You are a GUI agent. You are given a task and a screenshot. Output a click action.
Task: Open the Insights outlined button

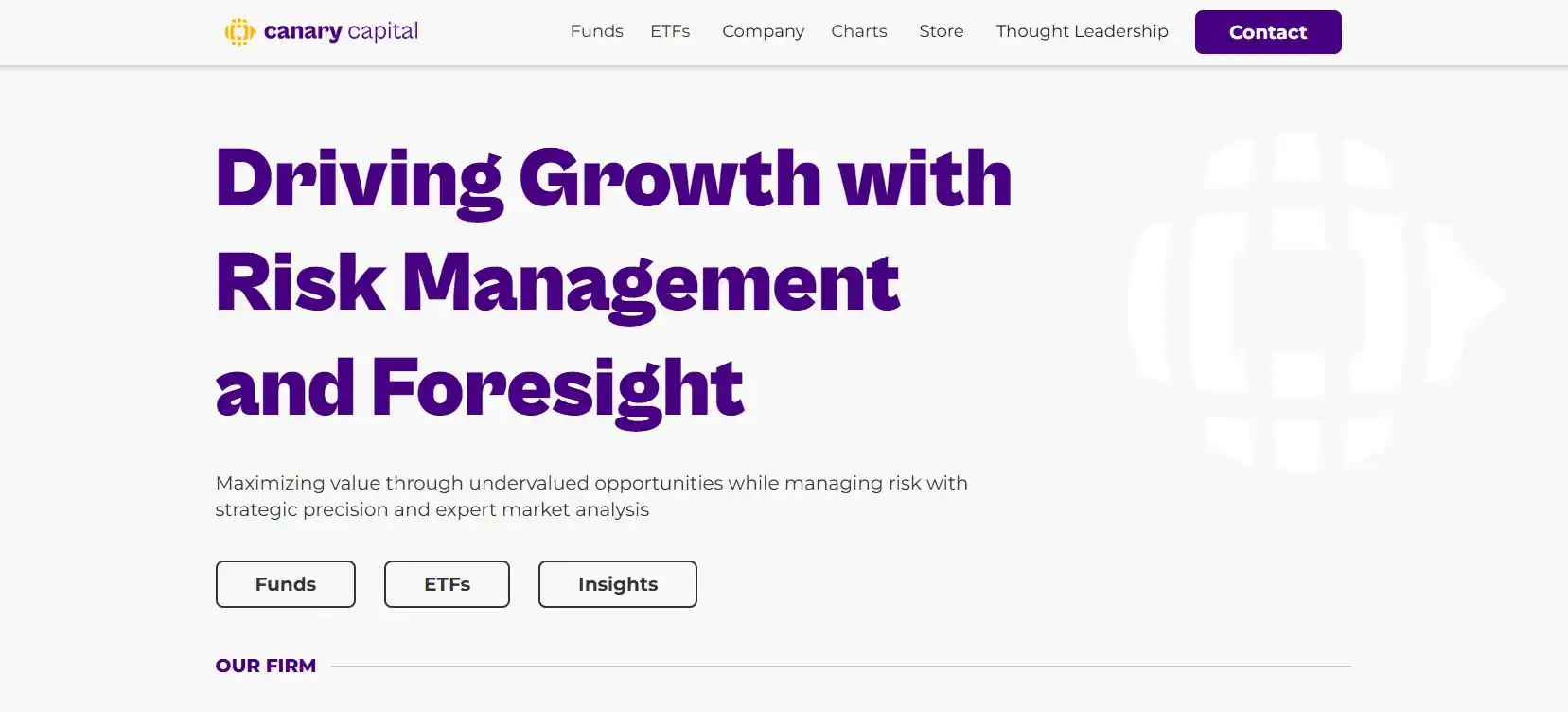click(618, 584)
